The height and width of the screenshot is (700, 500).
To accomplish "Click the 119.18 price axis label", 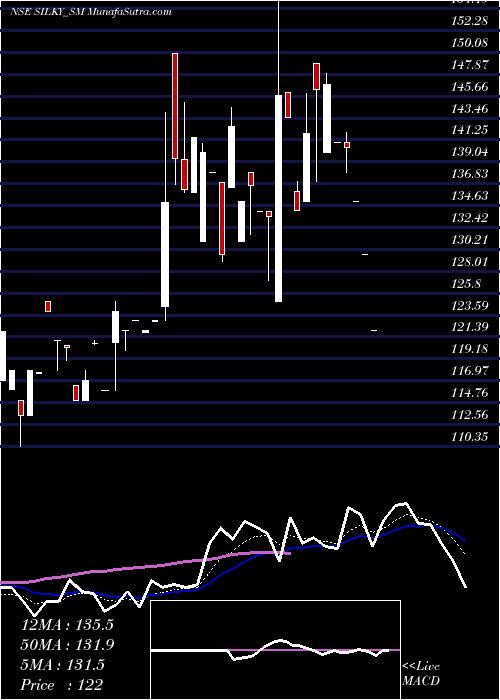I will tap(471, 350).
